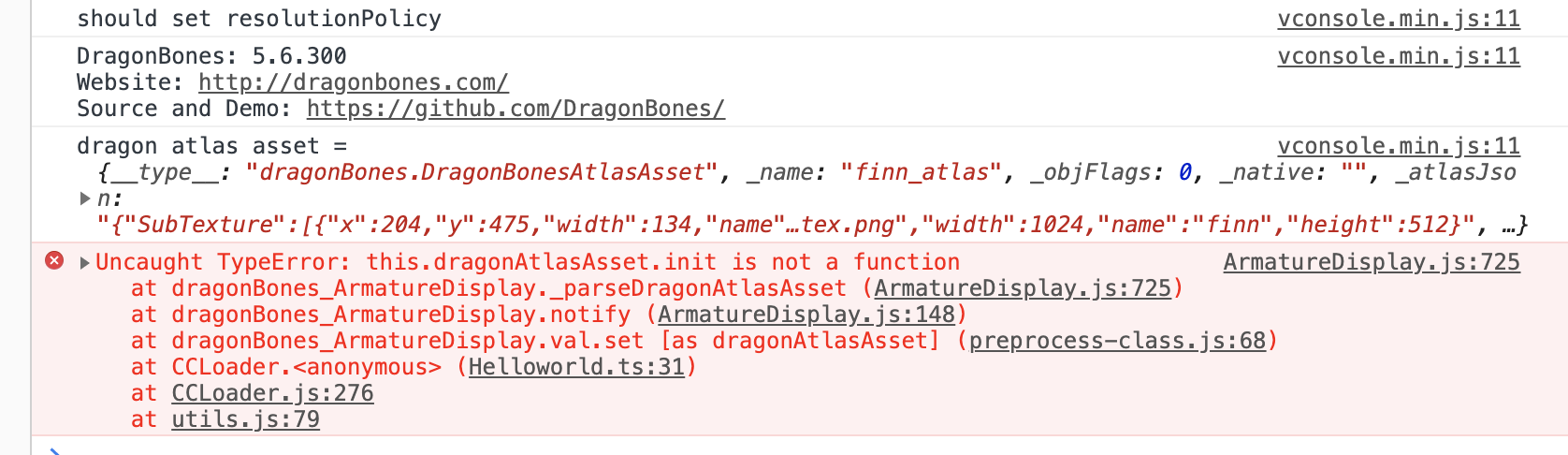This screenshot has width=1568, height=455.
Task: Click the red error icon
Action: click(54, 260)
